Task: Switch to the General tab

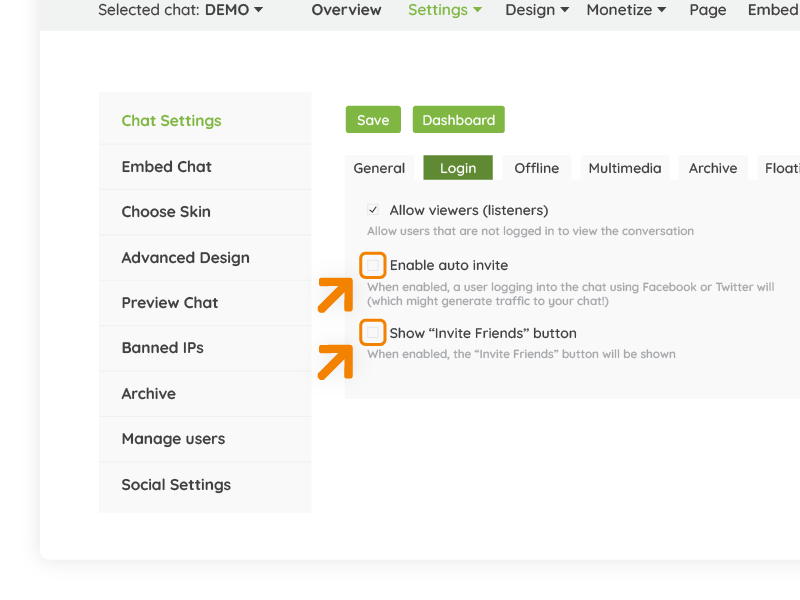Action: coord(379,168)
